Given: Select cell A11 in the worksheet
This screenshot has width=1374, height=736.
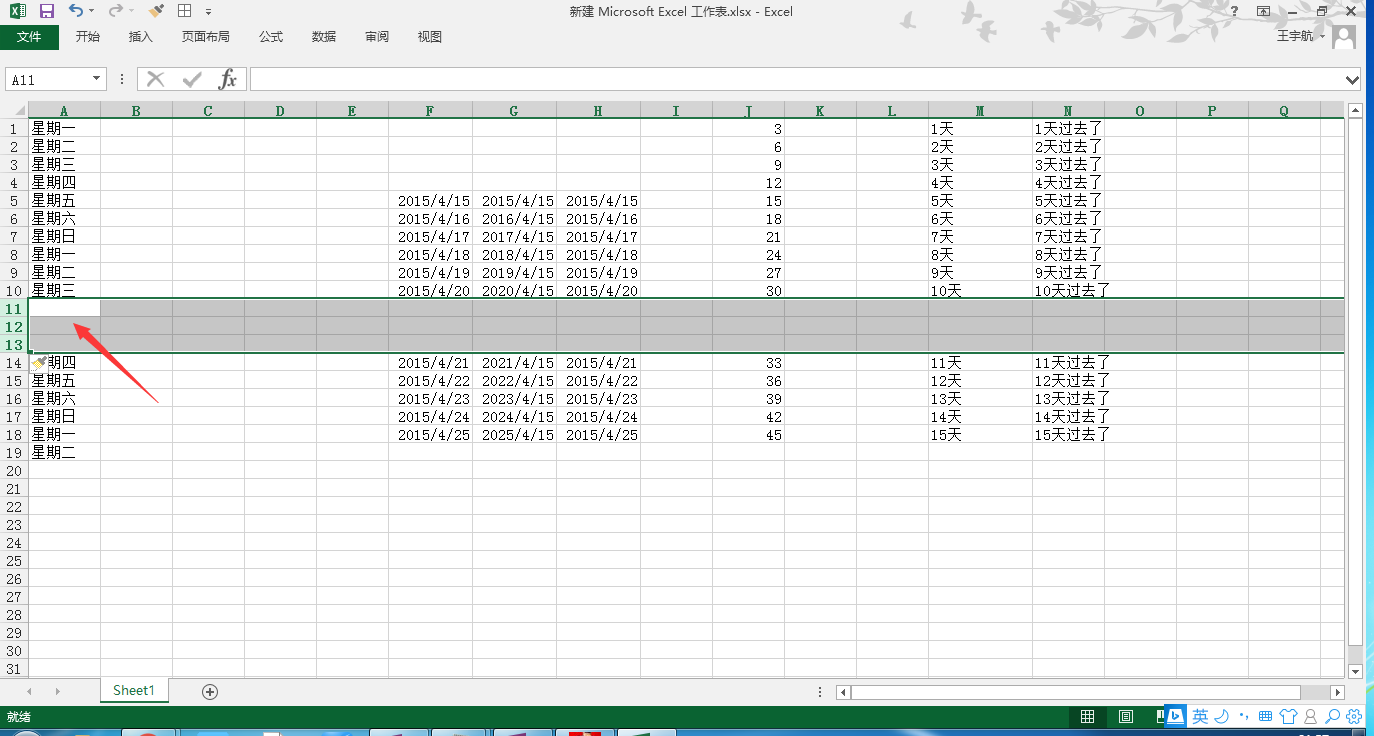Looking at the screenshot, I should coord(63,309).
